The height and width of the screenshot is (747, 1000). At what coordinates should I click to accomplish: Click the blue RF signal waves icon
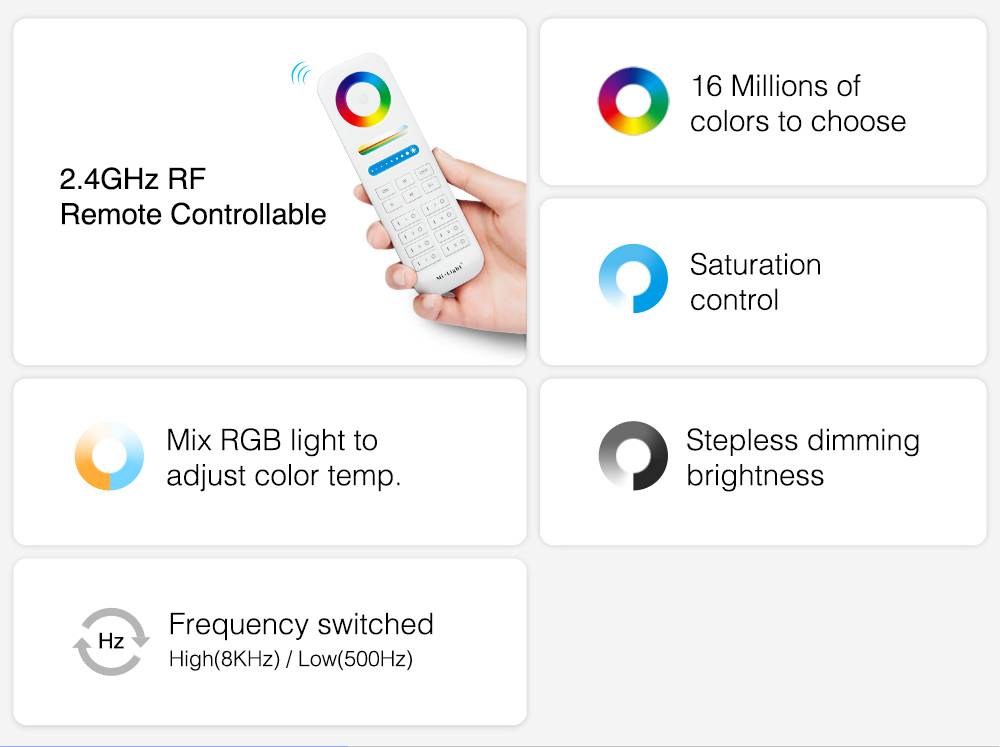tap(301, 73)
